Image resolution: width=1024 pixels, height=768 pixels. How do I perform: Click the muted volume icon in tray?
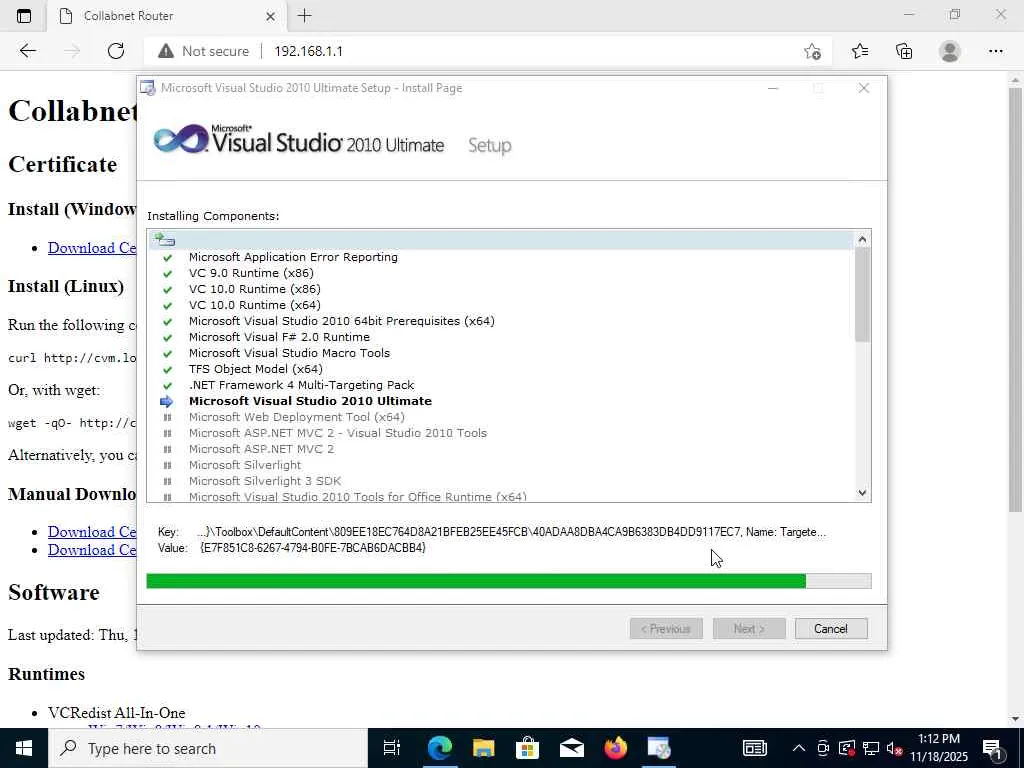[x=895, y=748]
